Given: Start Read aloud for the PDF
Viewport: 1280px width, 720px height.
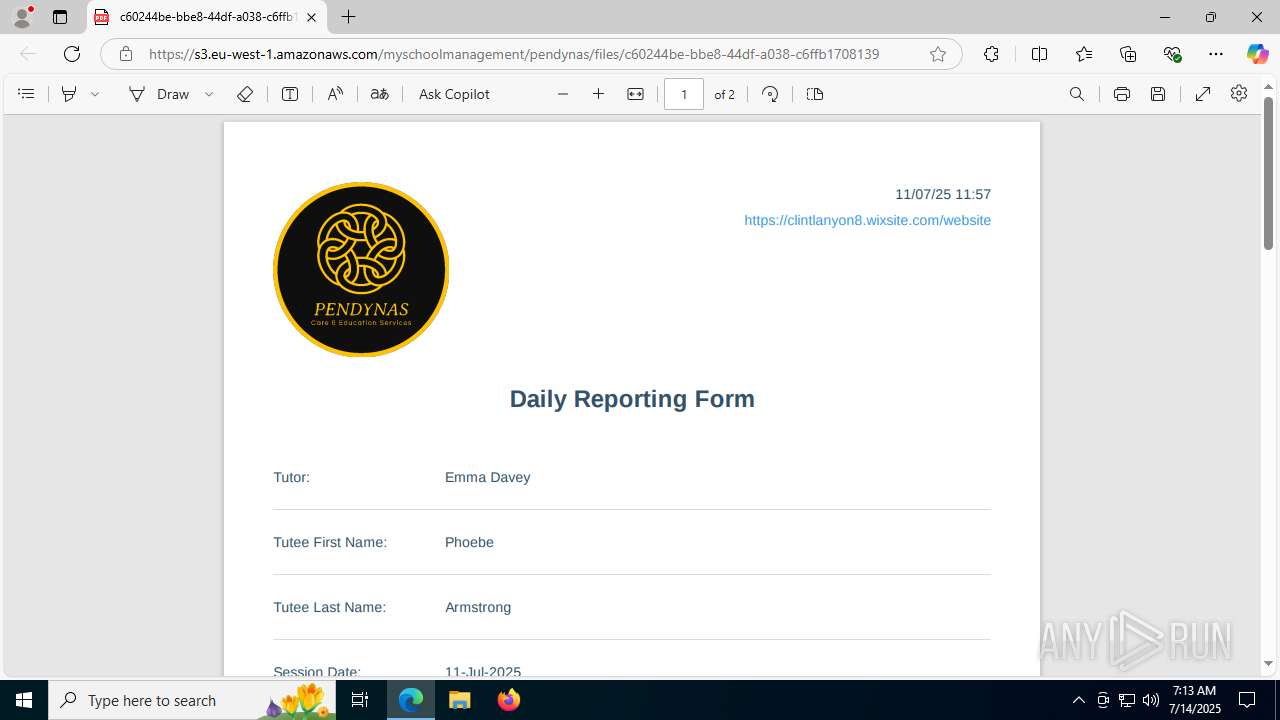Looking at the screenshot, I should [x=335, y=94].
